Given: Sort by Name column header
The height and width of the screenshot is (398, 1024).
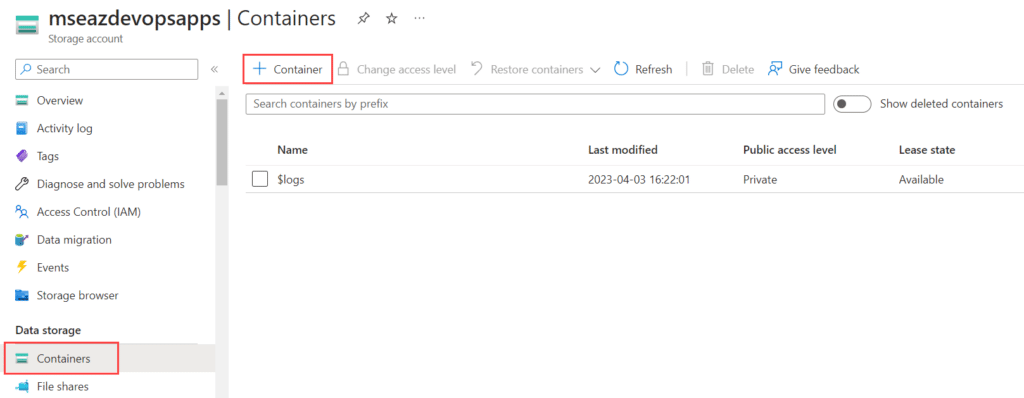Looking at the screenshot, I should point(293,150).
